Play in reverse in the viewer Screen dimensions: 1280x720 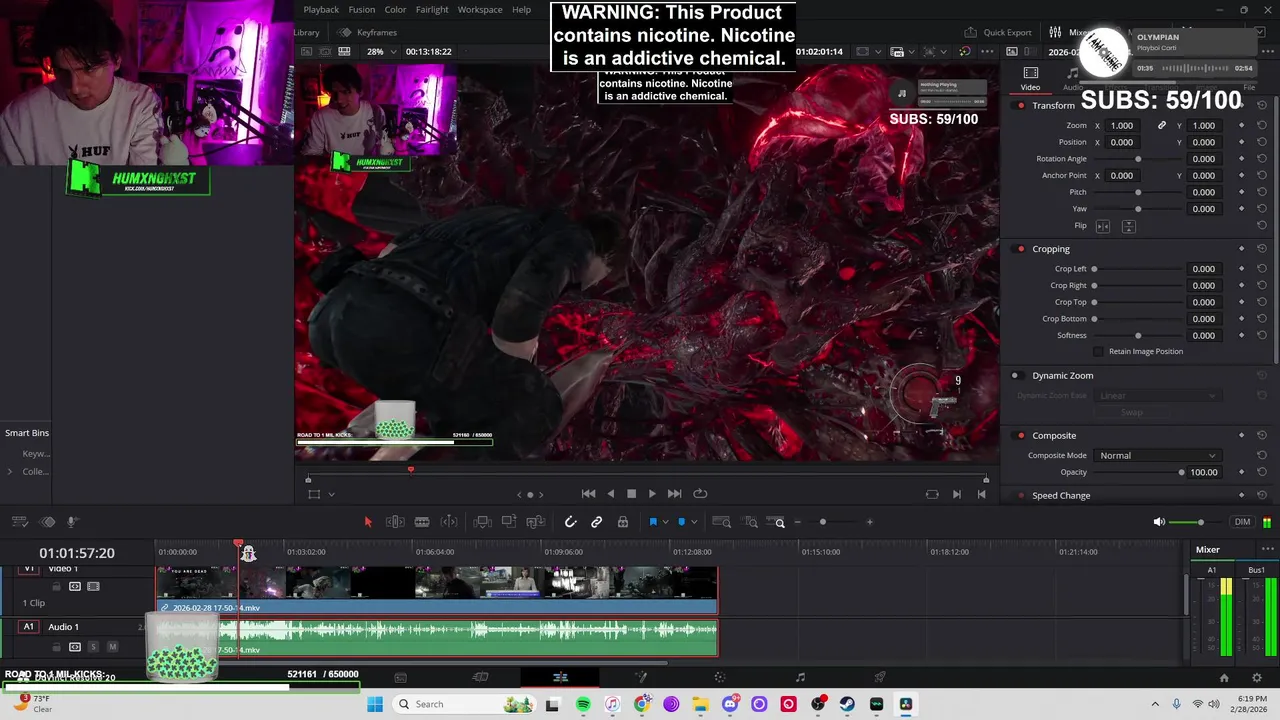610,494
